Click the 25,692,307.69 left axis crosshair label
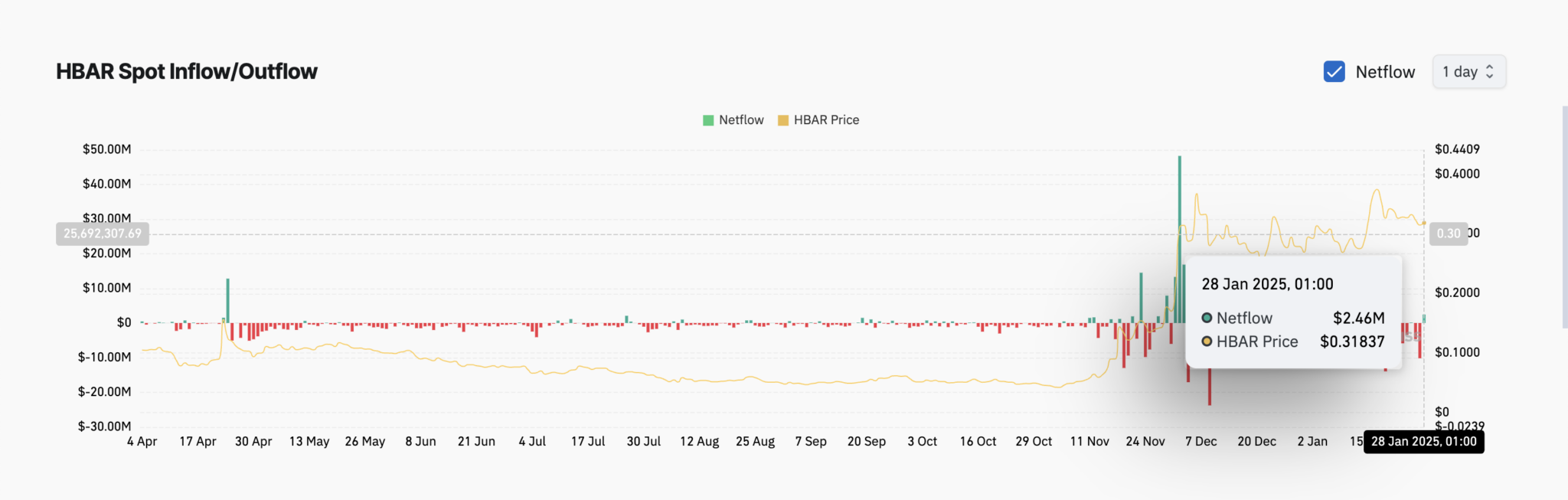This screenshot has height=500, width=1568. click(102, 234)
